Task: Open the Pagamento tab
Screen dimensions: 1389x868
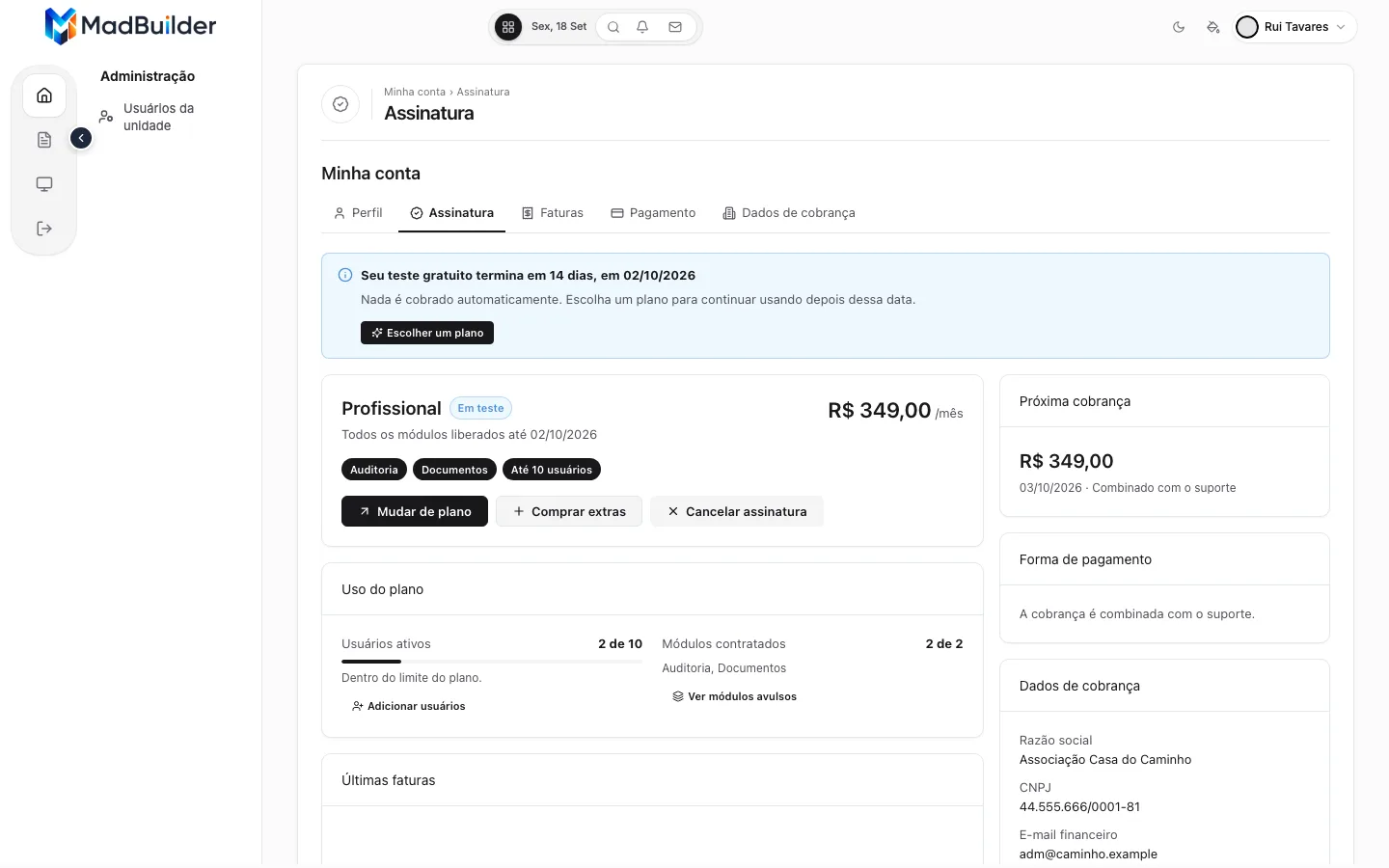Action: (x=653, y=213)
